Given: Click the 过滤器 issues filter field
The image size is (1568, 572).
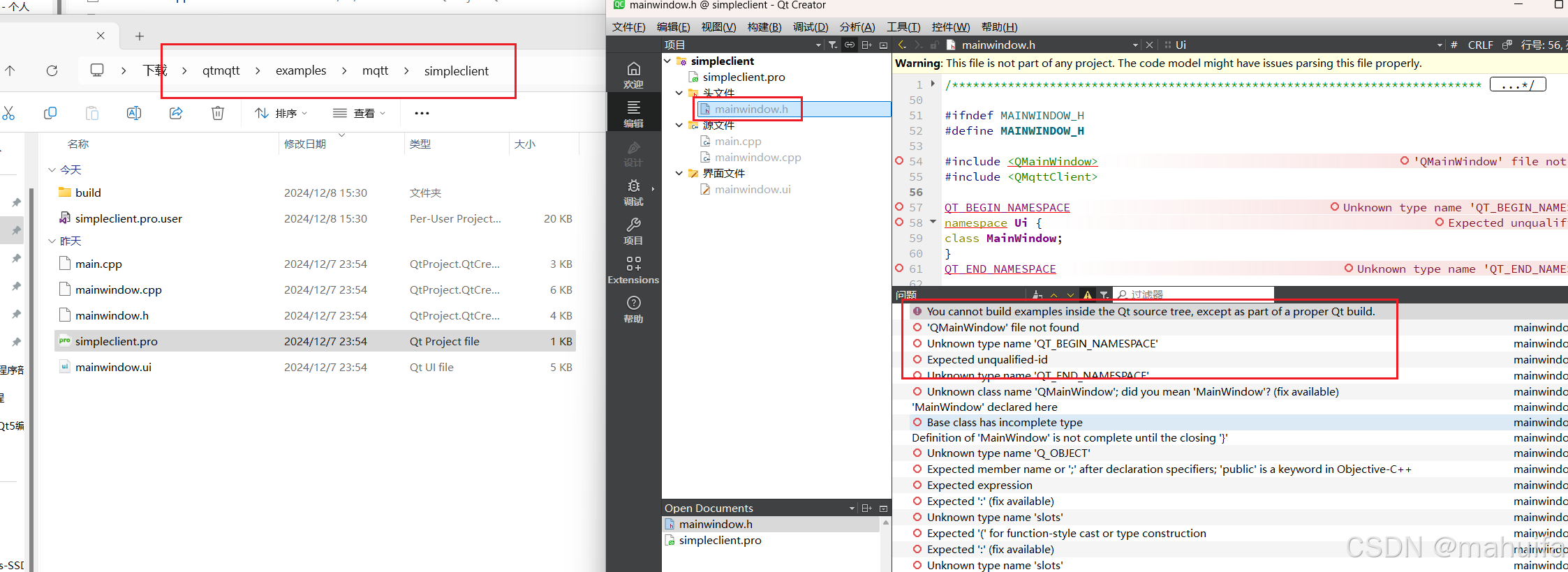Looking at the screenshot, I should (x=1194, y=294).
